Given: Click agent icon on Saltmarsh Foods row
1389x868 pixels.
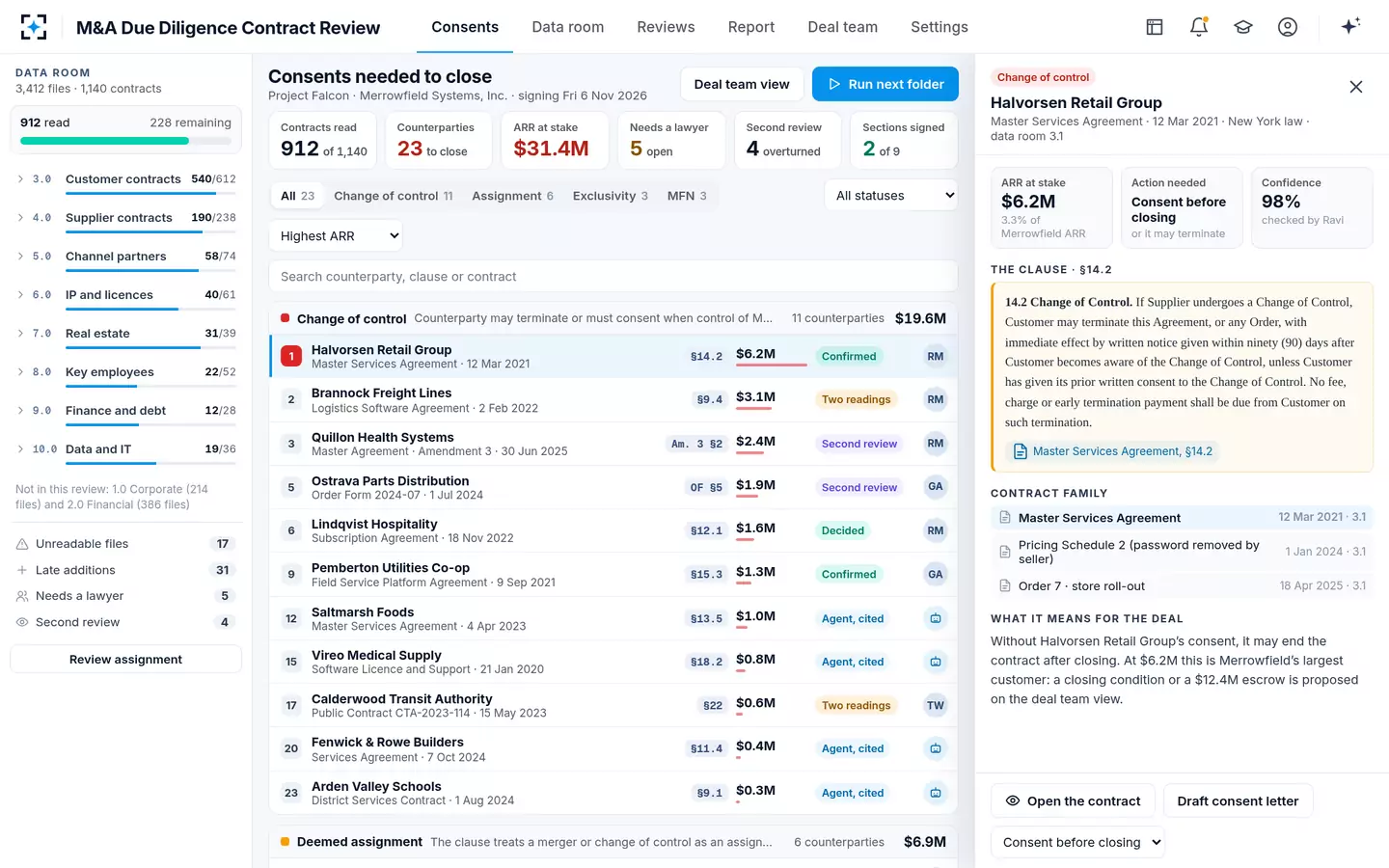Looking at the screenshot, I should tap(936, 618).
